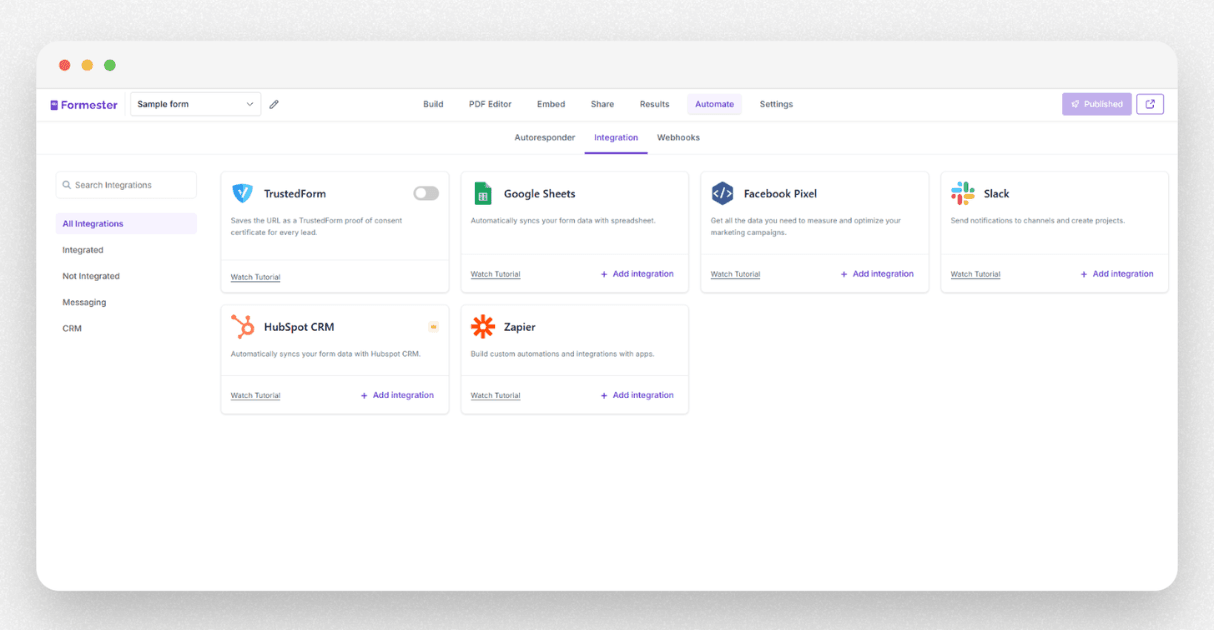Watch Tutorial for HubSpot CRM
This screenshot has height=630, width=1214.
pyautogui.click(x=255, y=395)
